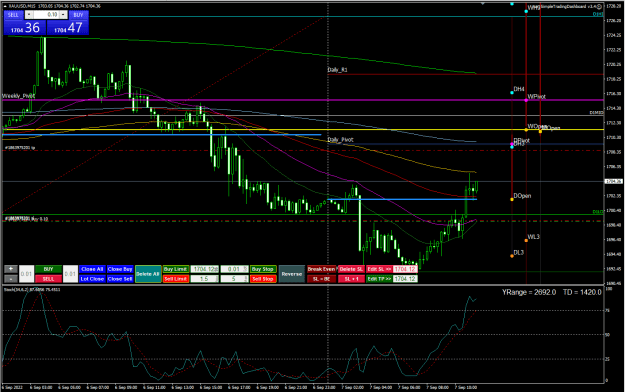Click the green BUY dashboard button
The height and width of the screenshot is (392, 625).
[48, 269]
